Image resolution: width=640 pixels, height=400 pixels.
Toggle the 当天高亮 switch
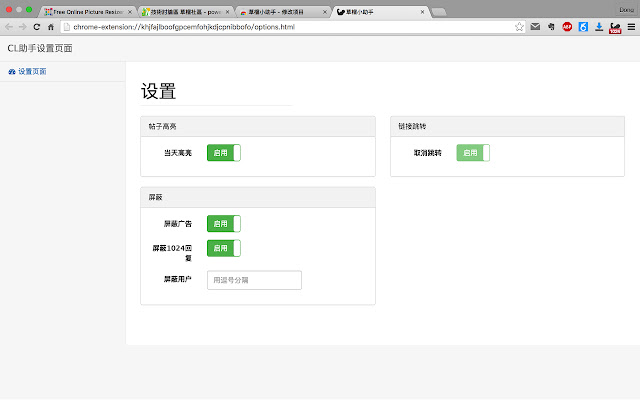pos(224,153)
